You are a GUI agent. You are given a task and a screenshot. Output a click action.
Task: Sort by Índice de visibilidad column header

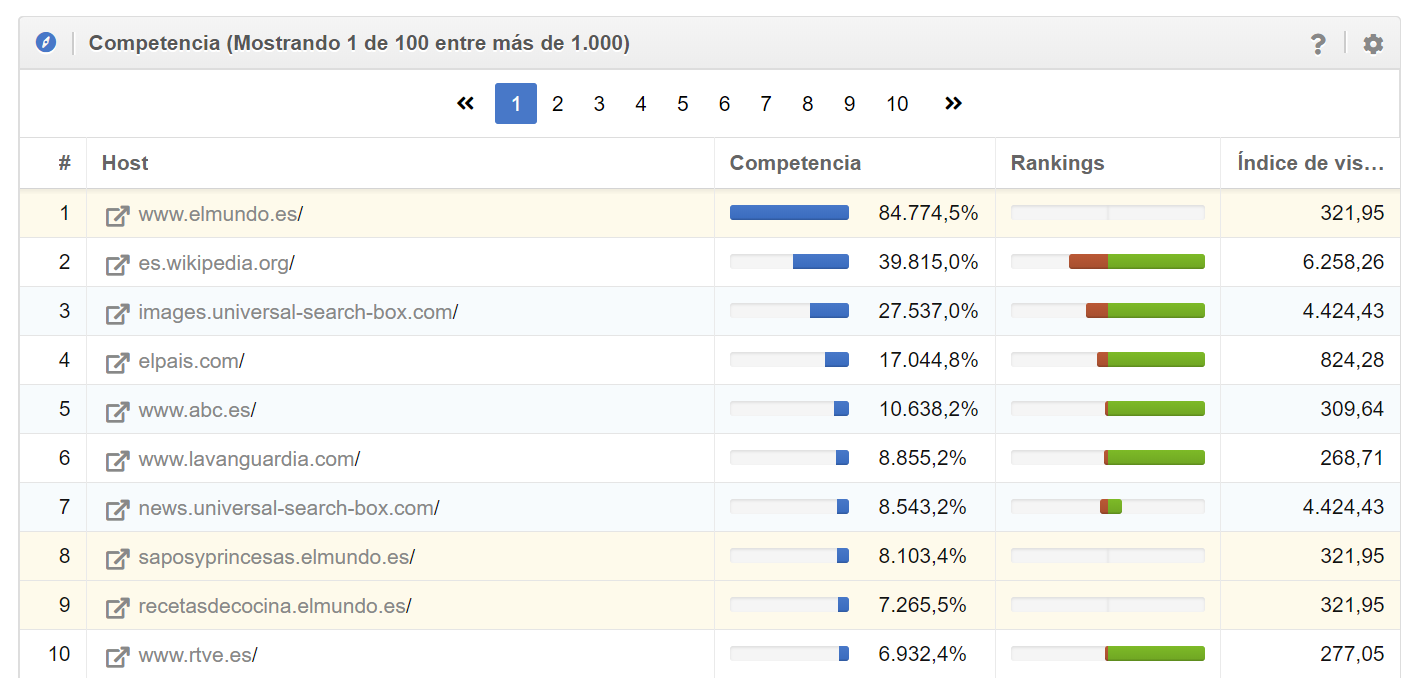pos(1310,163)
